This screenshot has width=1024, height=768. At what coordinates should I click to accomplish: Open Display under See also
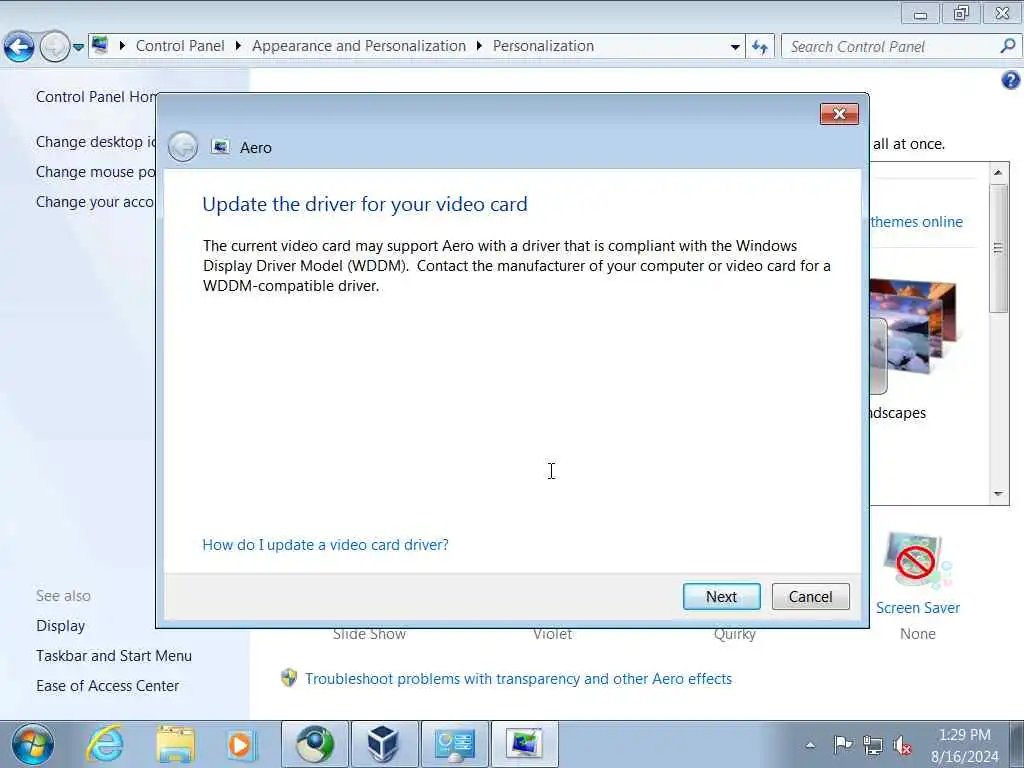(x=61, y=626)
